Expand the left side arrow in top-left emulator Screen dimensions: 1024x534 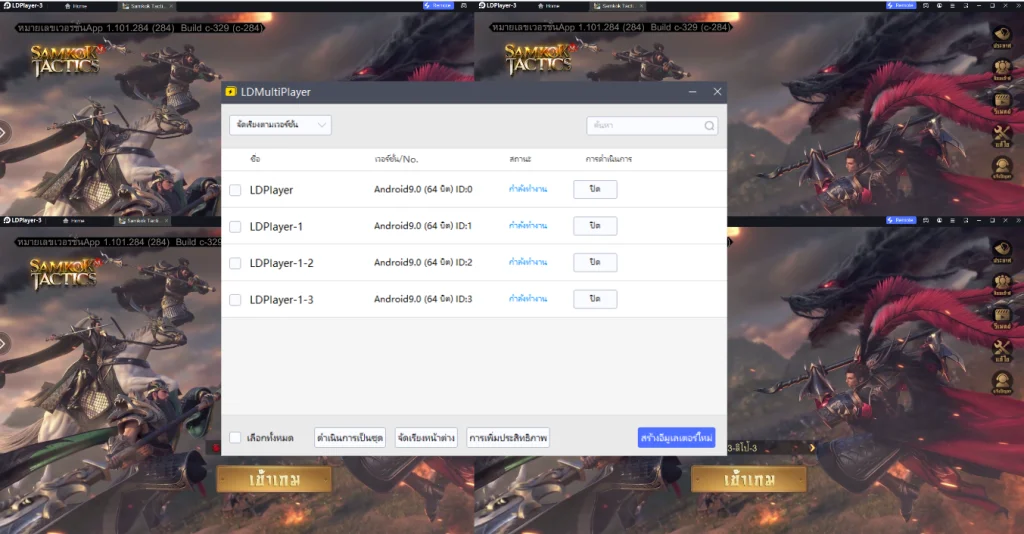3,133
